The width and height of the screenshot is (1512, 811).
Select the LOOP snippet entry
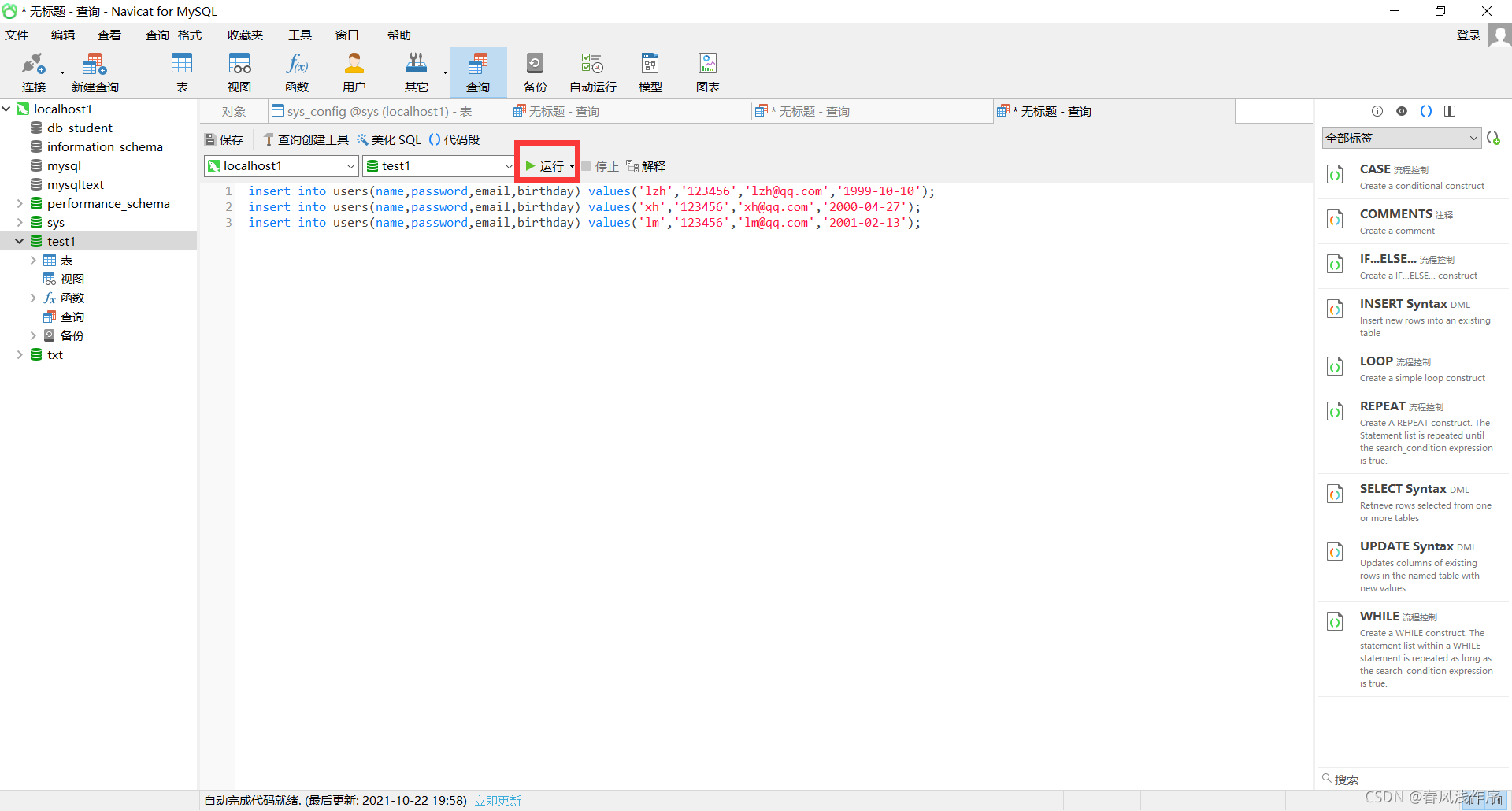(1414, 368)
